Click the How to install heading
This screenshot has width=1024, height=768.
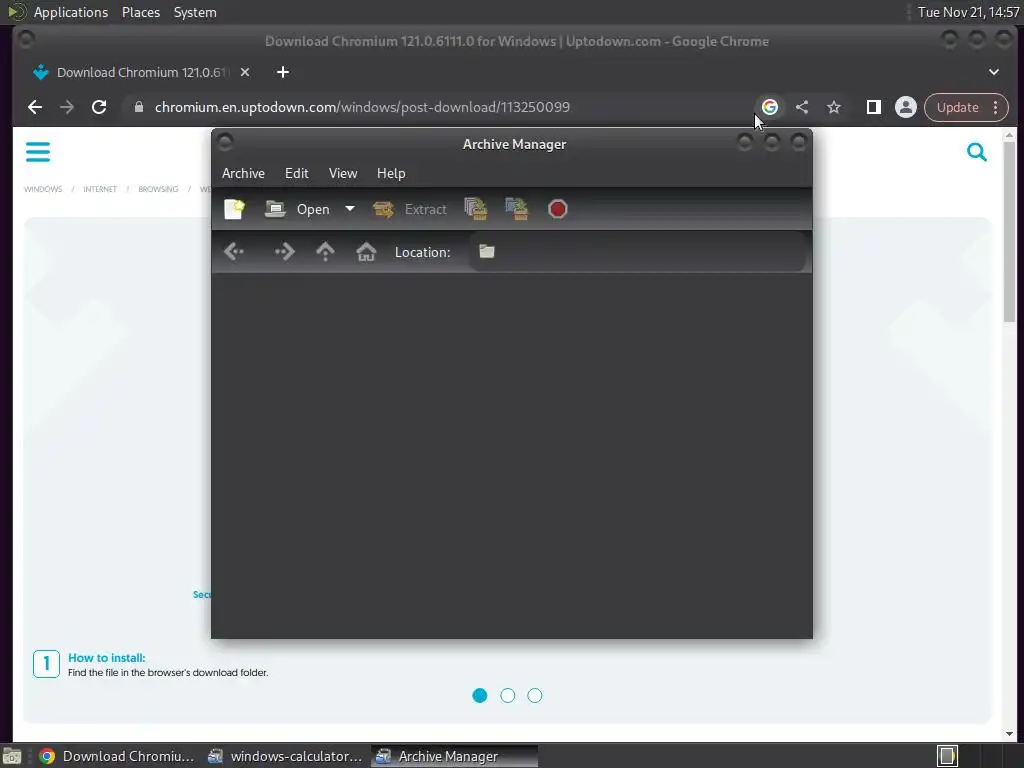click(106, 658)
